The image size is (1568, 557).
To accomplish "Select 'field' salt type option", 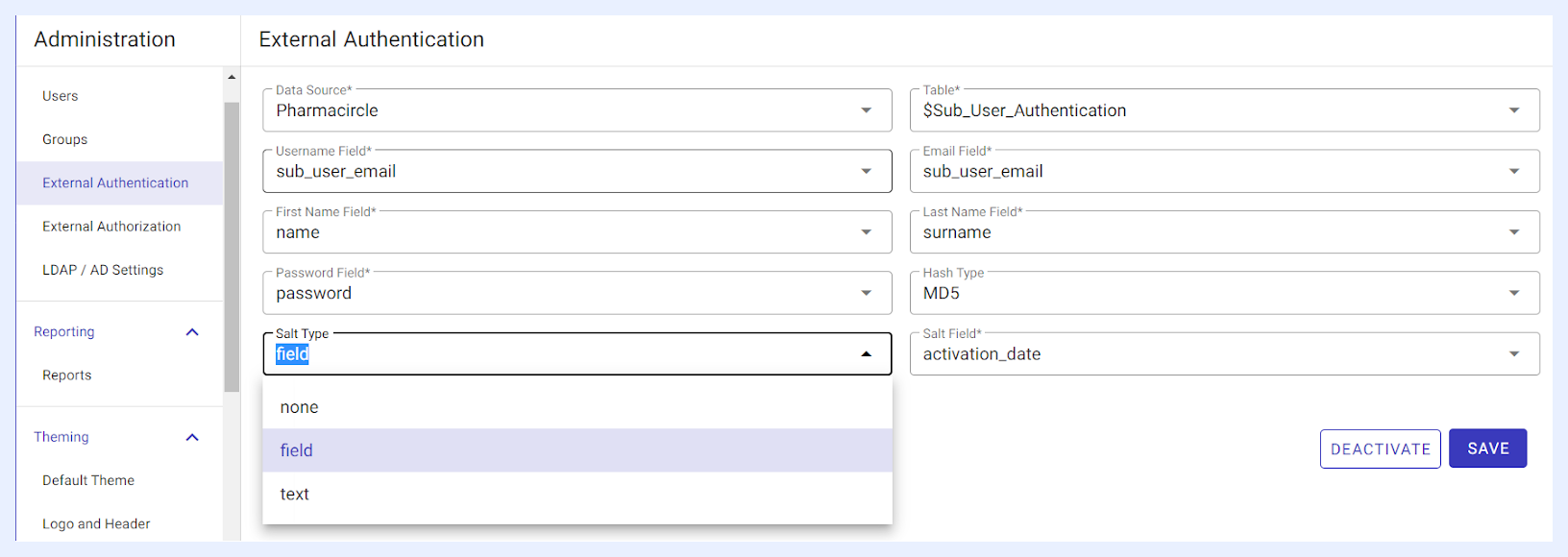I will [576, 450].
